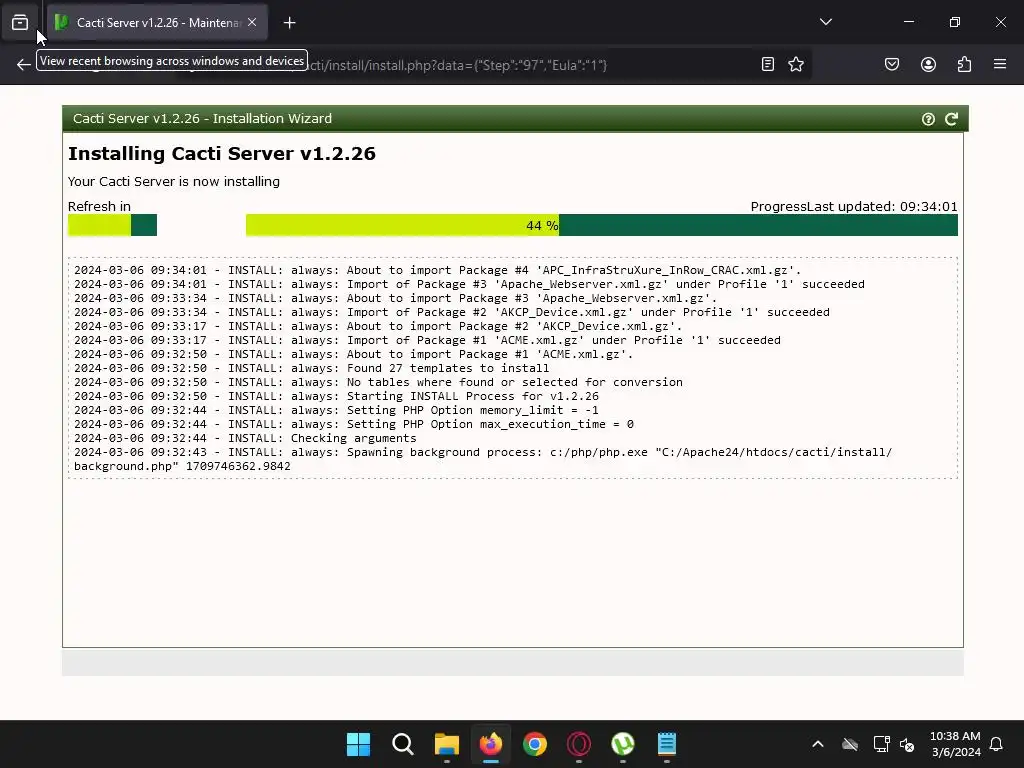Click log line 'Setting PHP Option max_execution_time = 0'
This screenshot has height=768, width=1024.
[354, 424]
